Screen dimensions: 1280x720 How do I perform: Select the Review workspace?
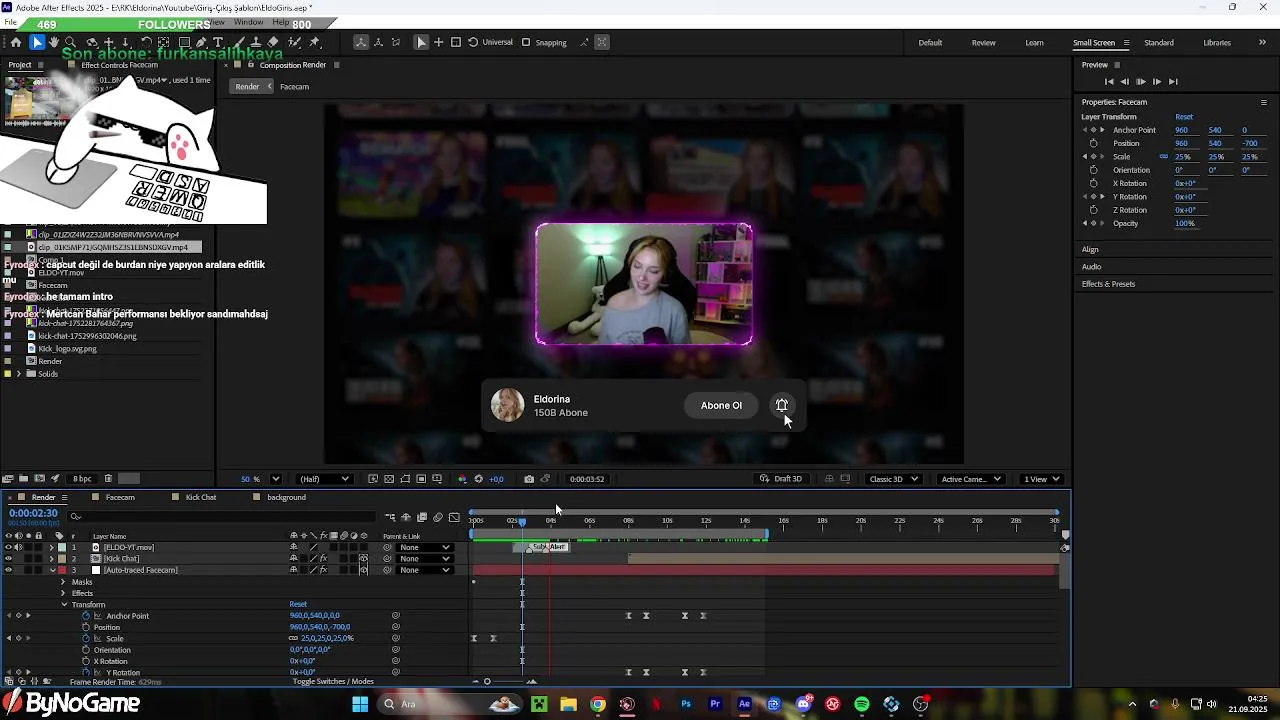(983, 43)
